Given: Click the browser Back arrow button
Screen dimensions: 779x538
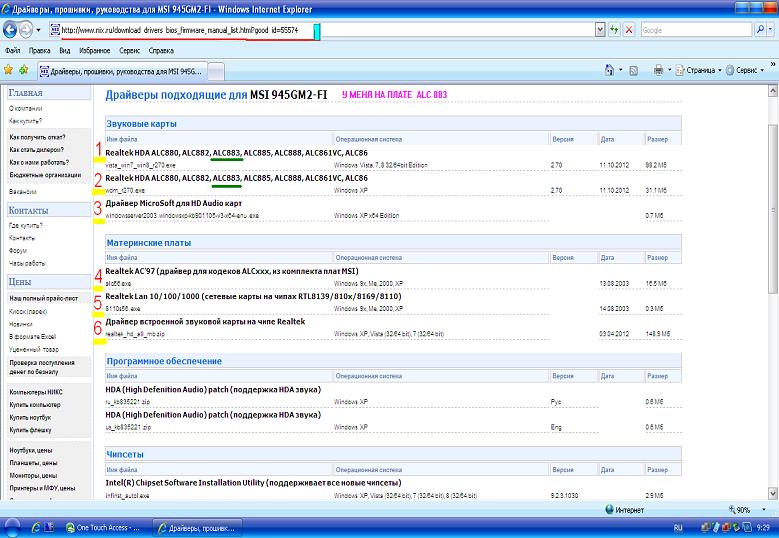Looking at the screenshot, I should point(10,30).
